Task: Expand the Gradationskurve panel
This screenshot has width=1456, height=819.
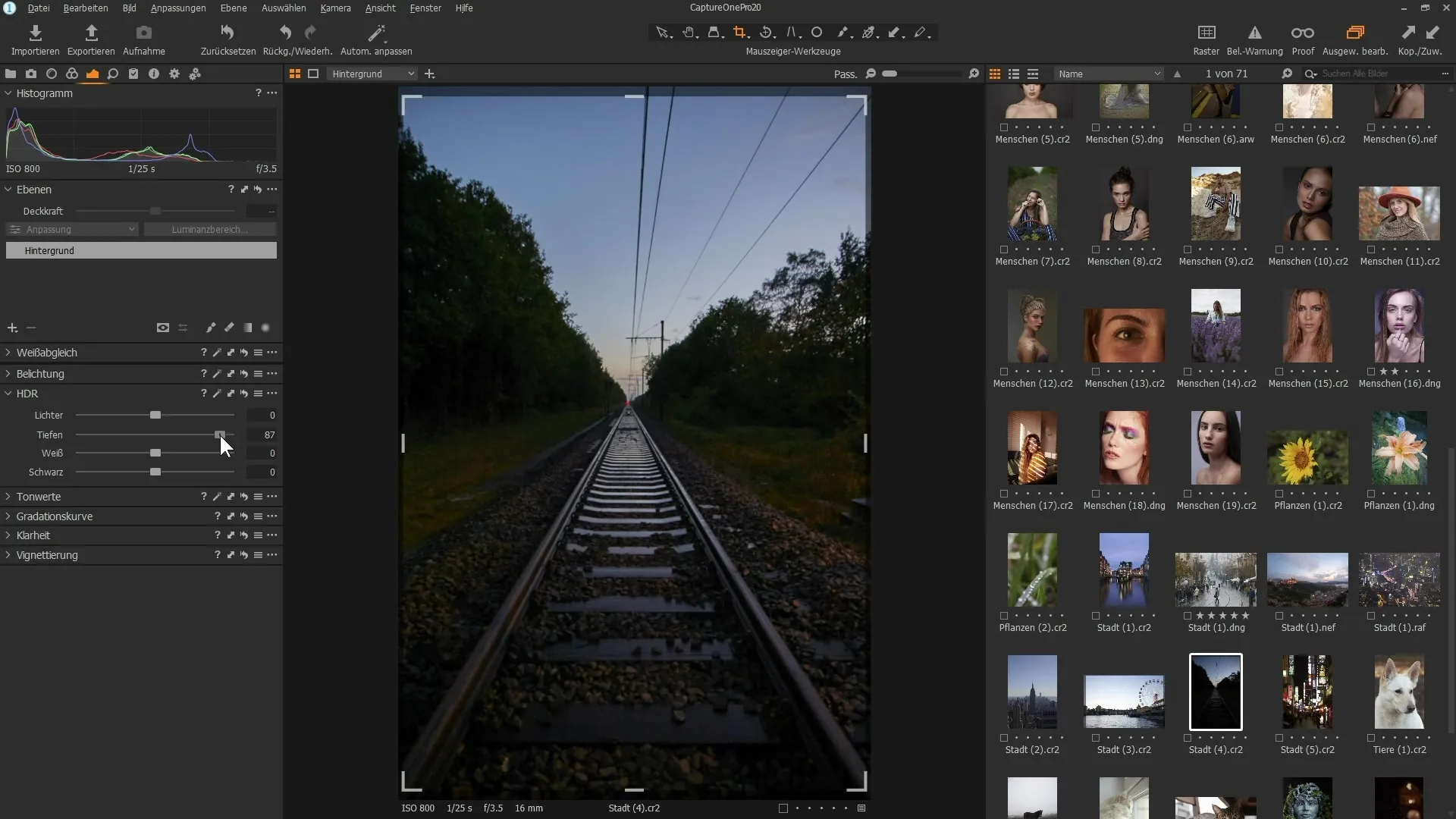Action: click(x=8, y=516)
